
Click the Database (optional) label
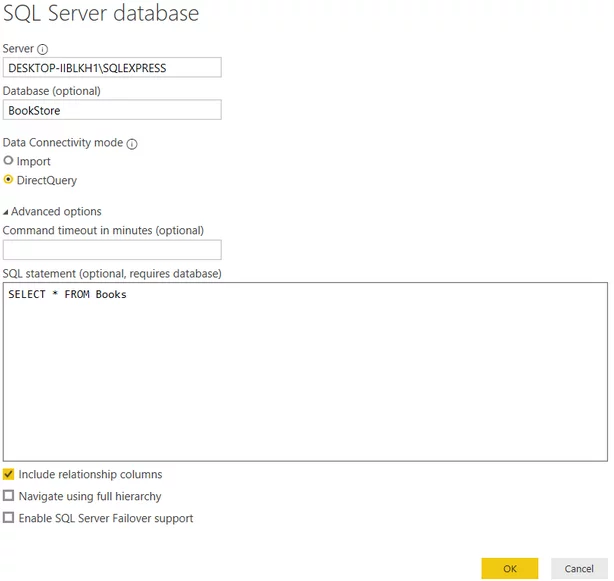click(52, 91)
